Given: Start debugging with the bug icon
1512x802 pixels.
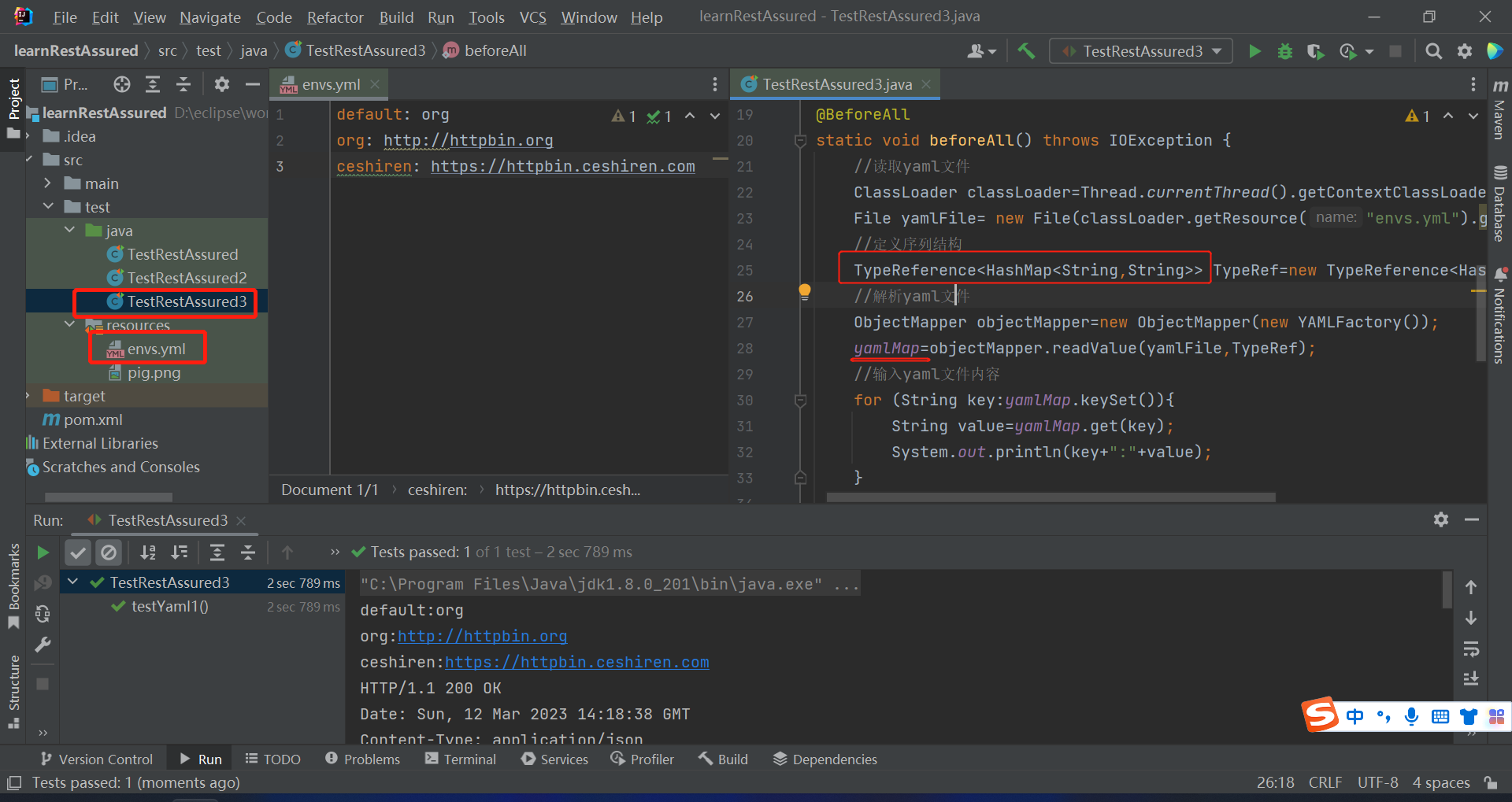Looking at the screenshot, I should (1285, 51).
